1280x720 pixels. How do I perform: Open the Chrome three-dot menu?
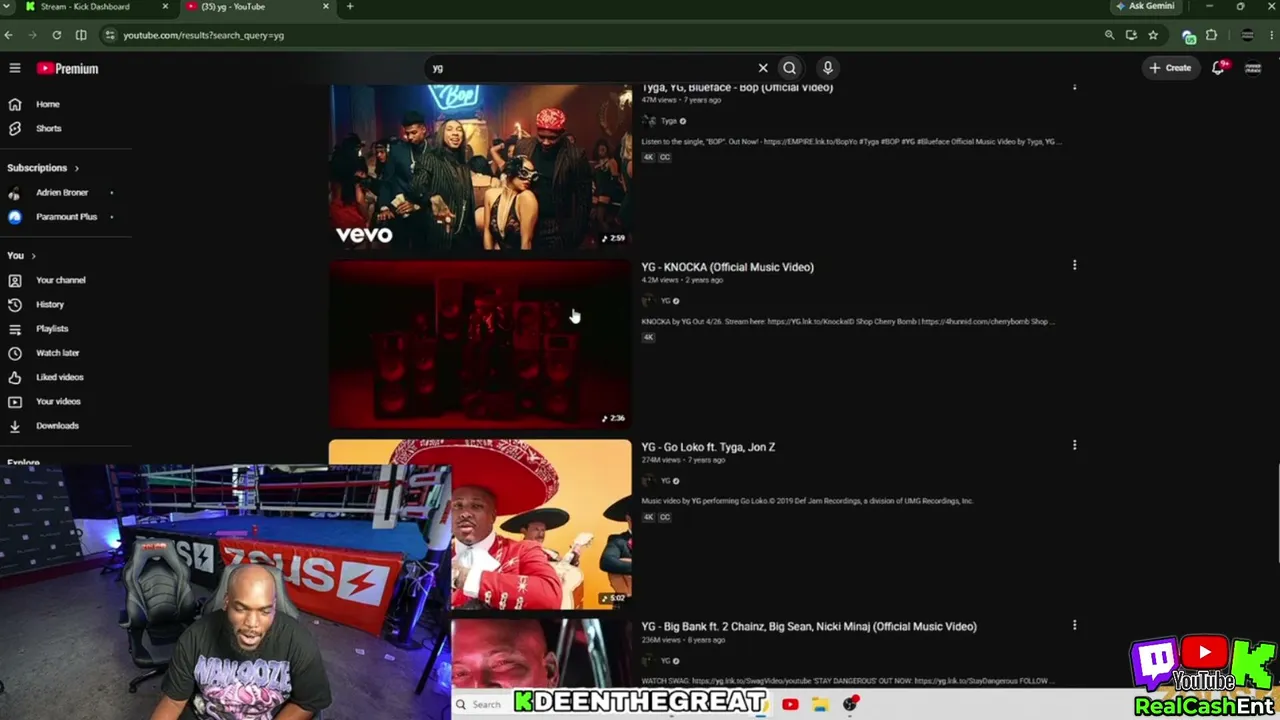1271,35
